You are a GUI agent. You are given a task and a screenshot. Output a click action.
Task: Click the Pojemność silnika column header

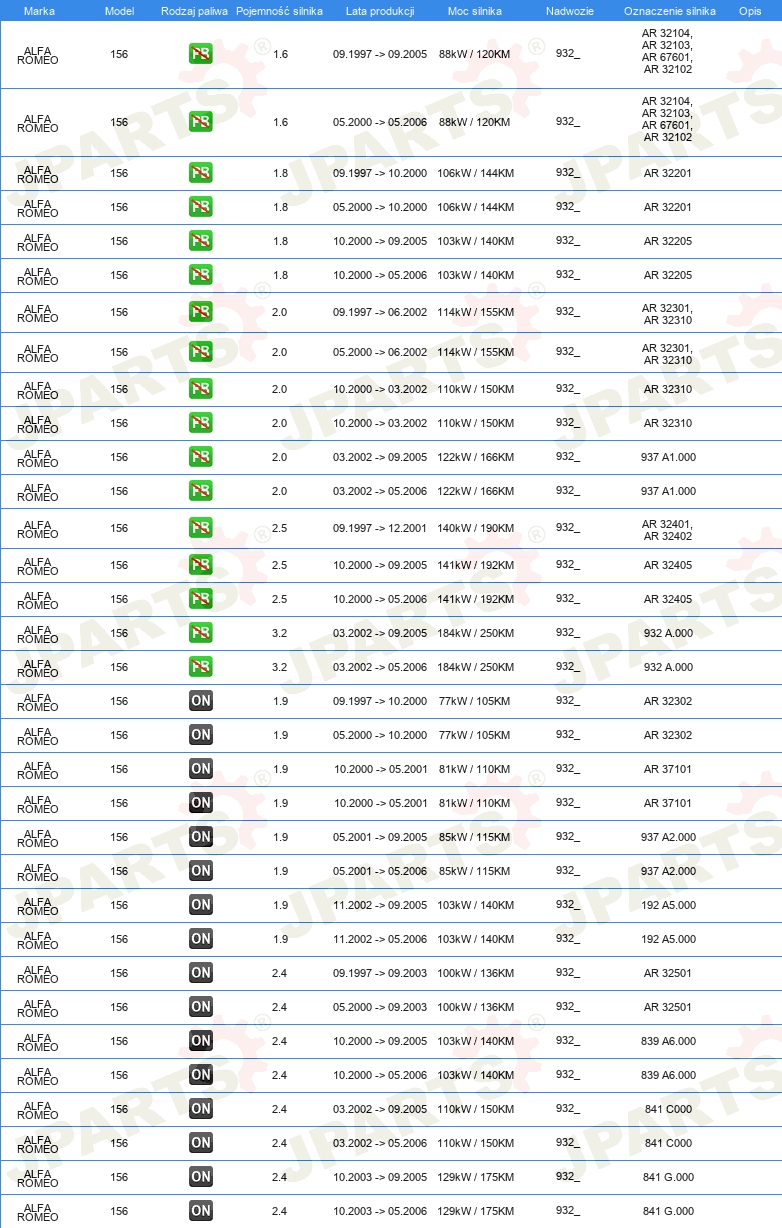(x=280, y=10)
